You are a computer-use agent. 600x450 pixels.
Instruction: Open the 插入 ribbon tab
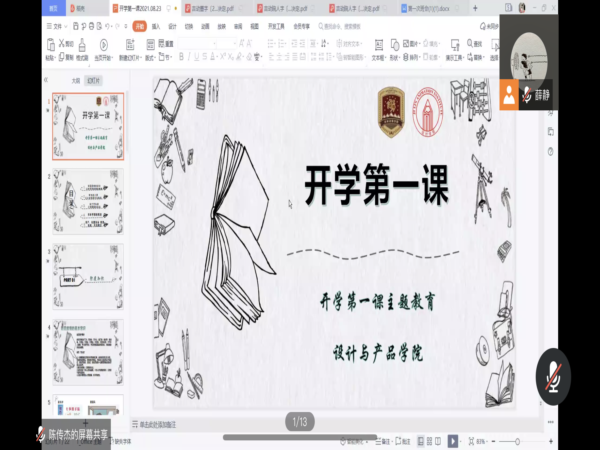coord(155,27)
